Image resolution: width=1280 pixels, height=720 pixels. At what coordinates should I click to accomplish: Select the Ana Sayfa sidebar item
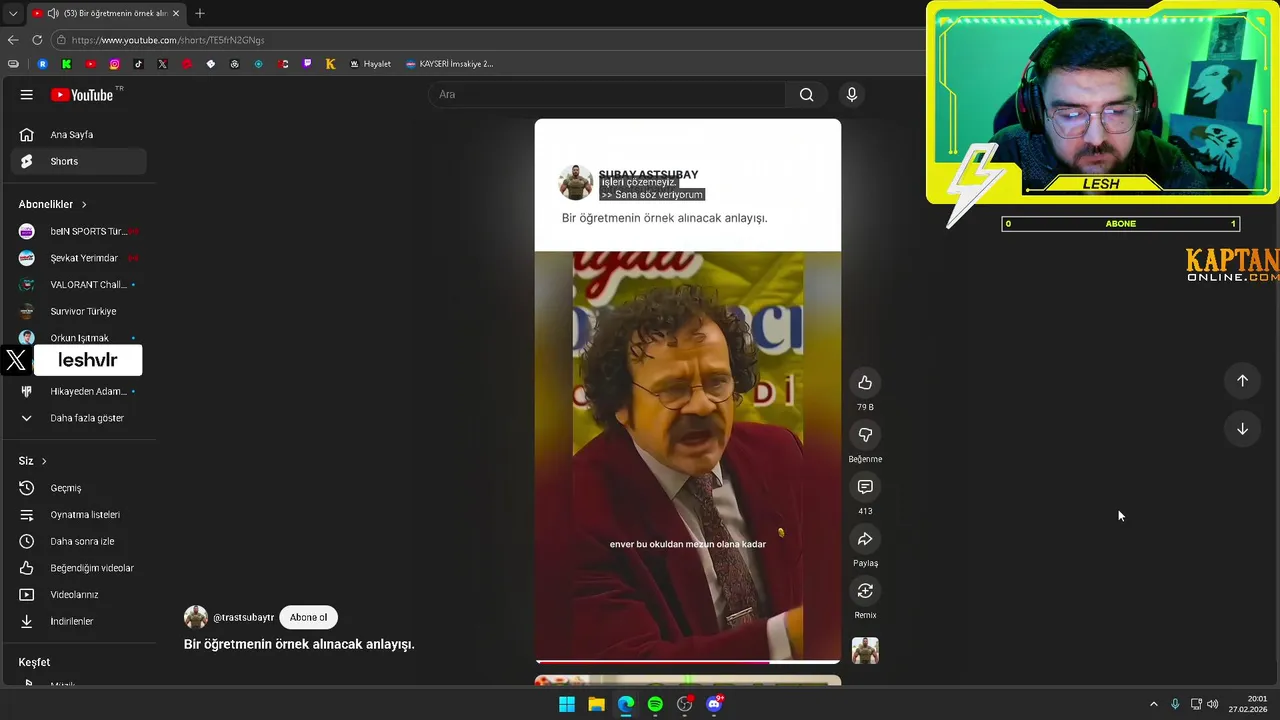click(x=78, y=135)
